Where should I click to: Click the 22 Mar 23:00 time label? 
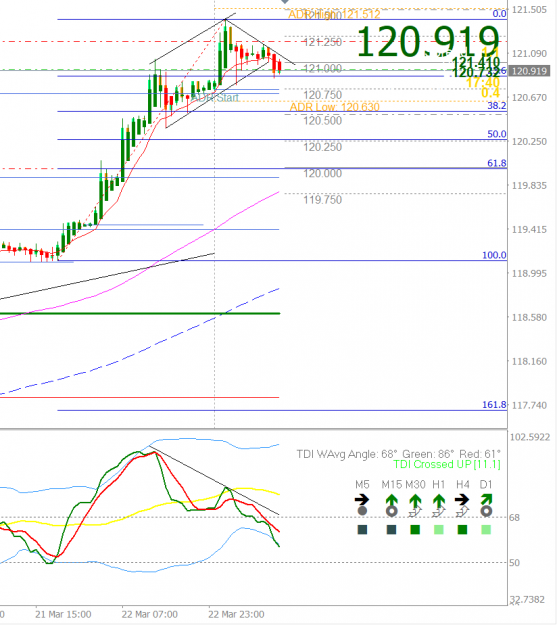[x=236, y=614]
